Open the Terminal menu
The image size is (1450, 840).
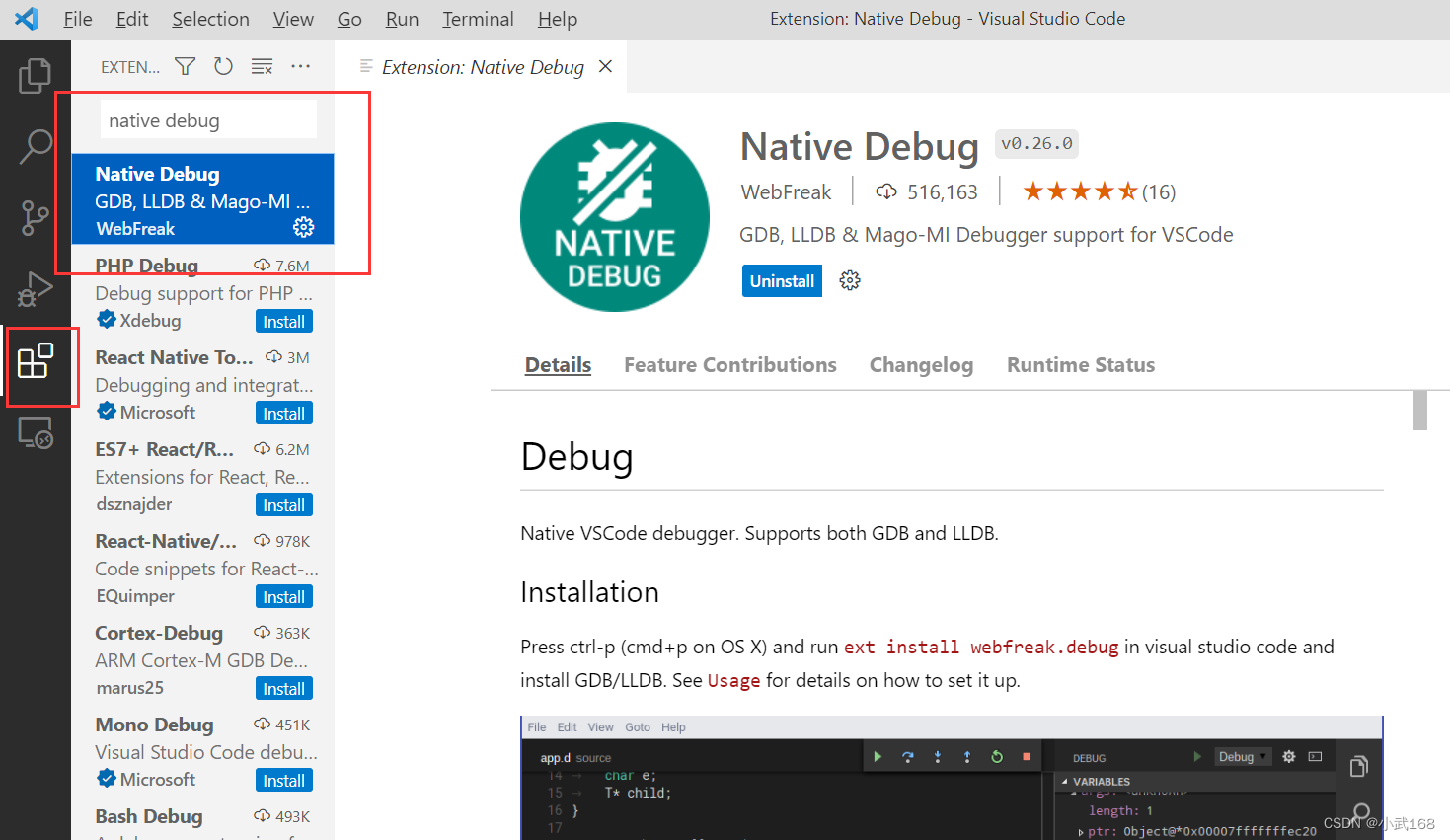tap(477, 18)
